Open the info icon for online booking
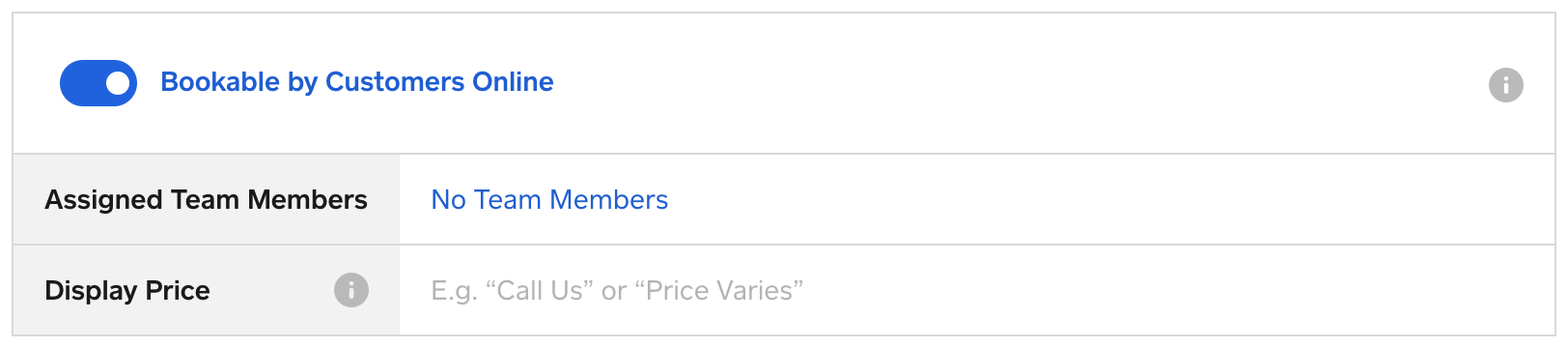 (x=1505, y=85)
